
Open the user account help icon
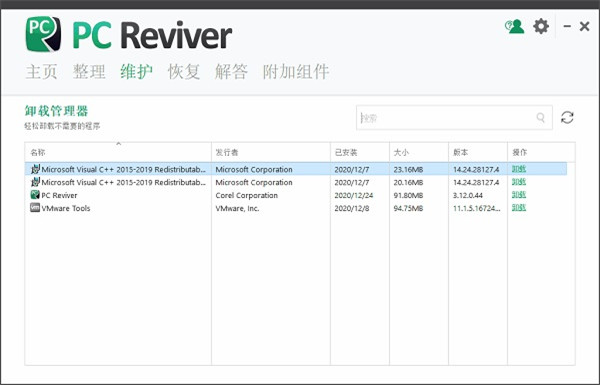click(514, 26)
